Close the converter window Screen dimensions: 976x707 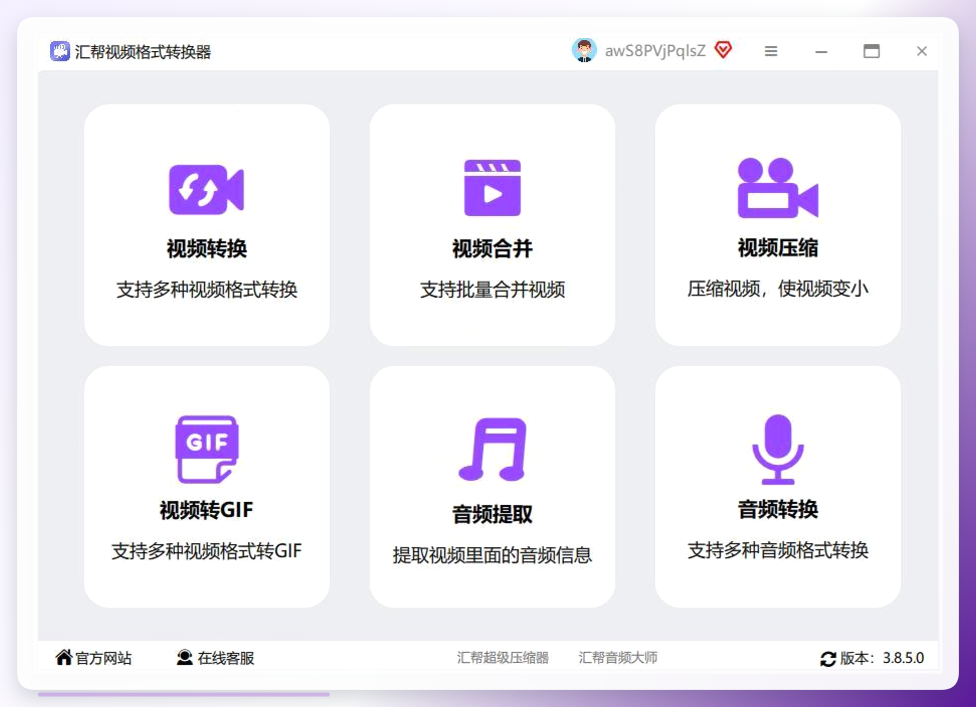[x=922, y=51]
